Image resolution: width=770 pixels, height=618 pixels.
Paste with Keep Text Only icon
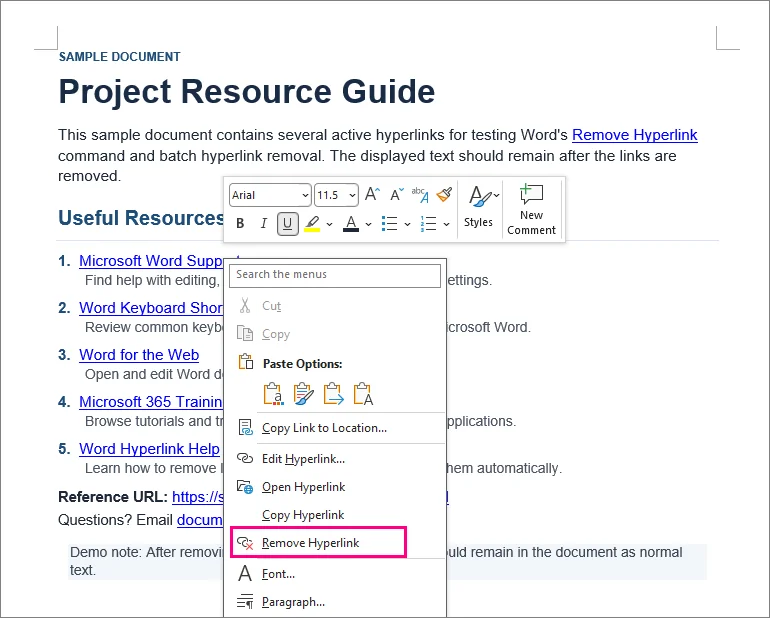(363, 394)
